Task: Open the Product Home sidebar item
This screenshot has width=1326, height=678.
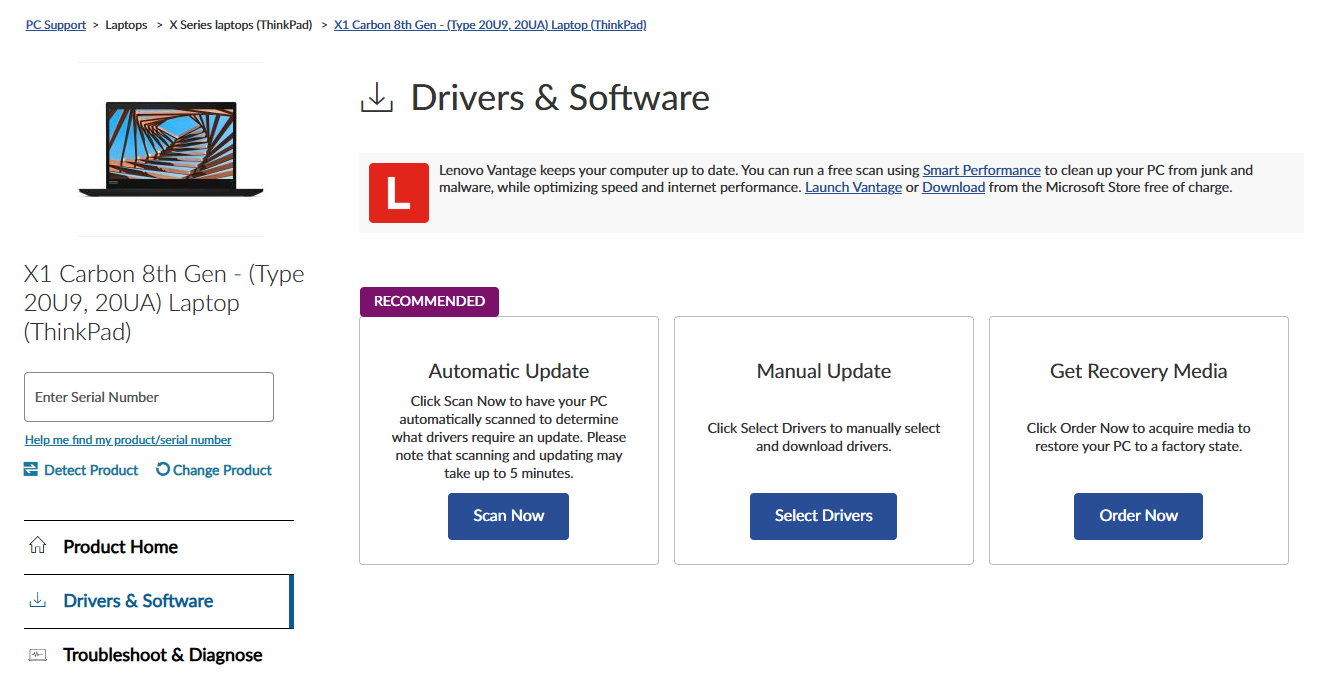Action: pyautogui.click(x=159, y=547)
